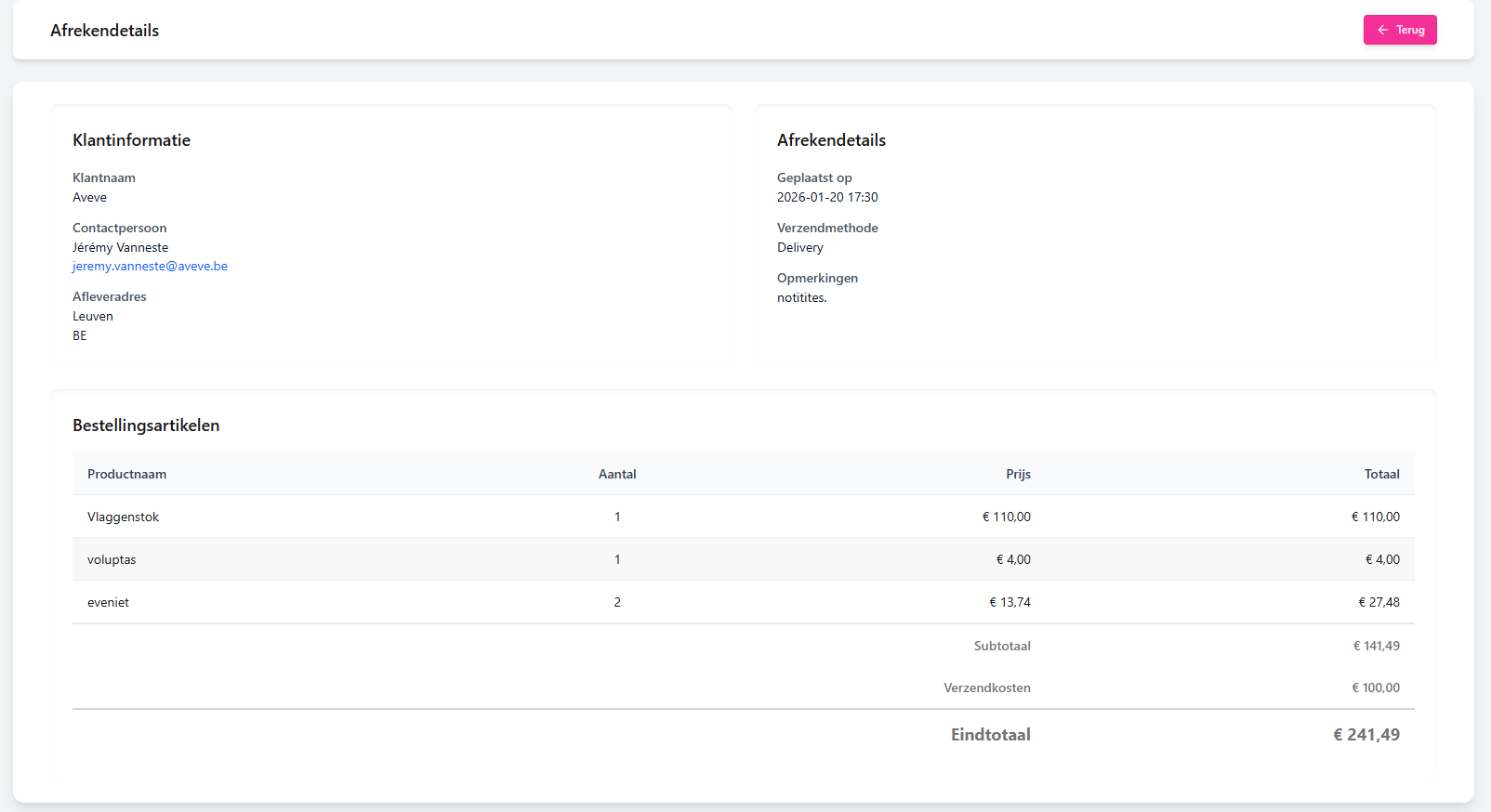The width and height of the screenshot is (1491, 812).
Task: Click the pink Terug back button
Action: tap(1400, 30)
